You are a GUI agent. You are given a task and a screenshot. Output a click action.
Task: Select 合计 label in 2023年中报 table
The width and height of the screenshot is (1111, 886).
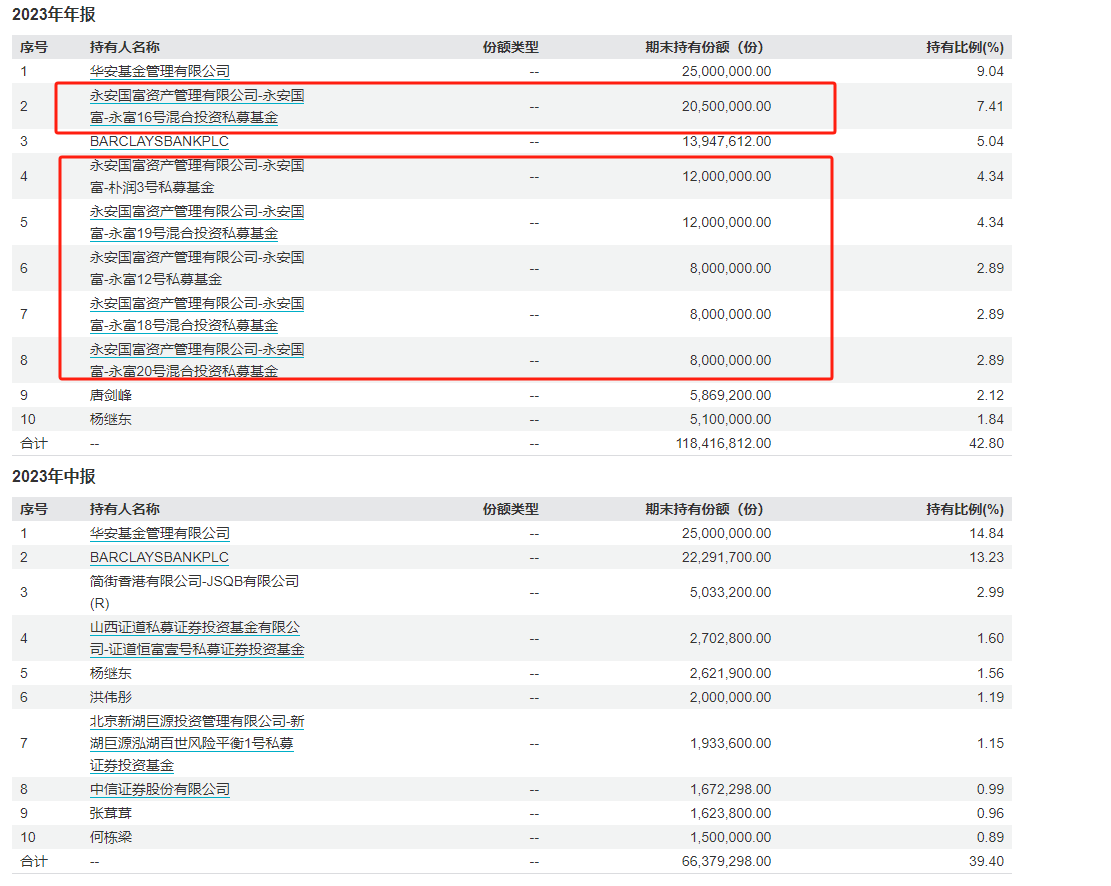tap(34, 862)
